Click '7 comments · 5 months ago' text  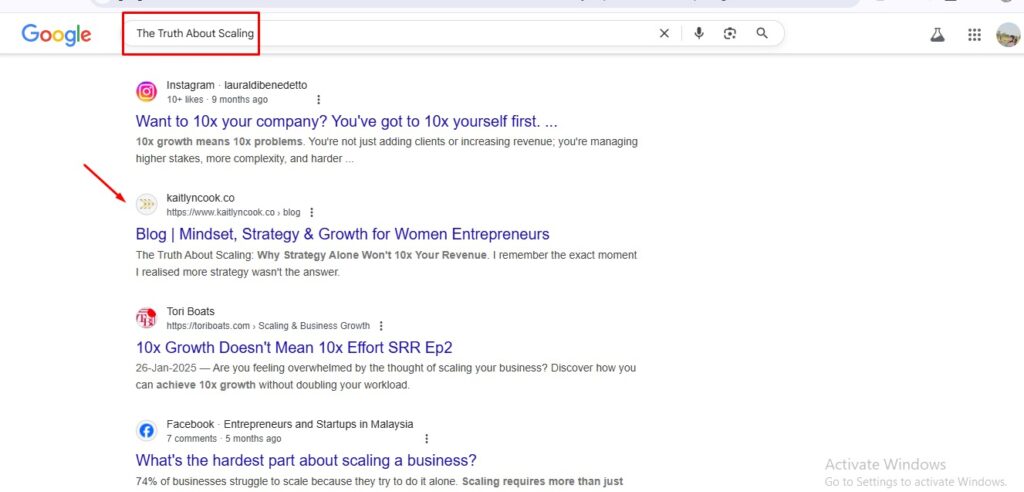(x=224, y=438)
